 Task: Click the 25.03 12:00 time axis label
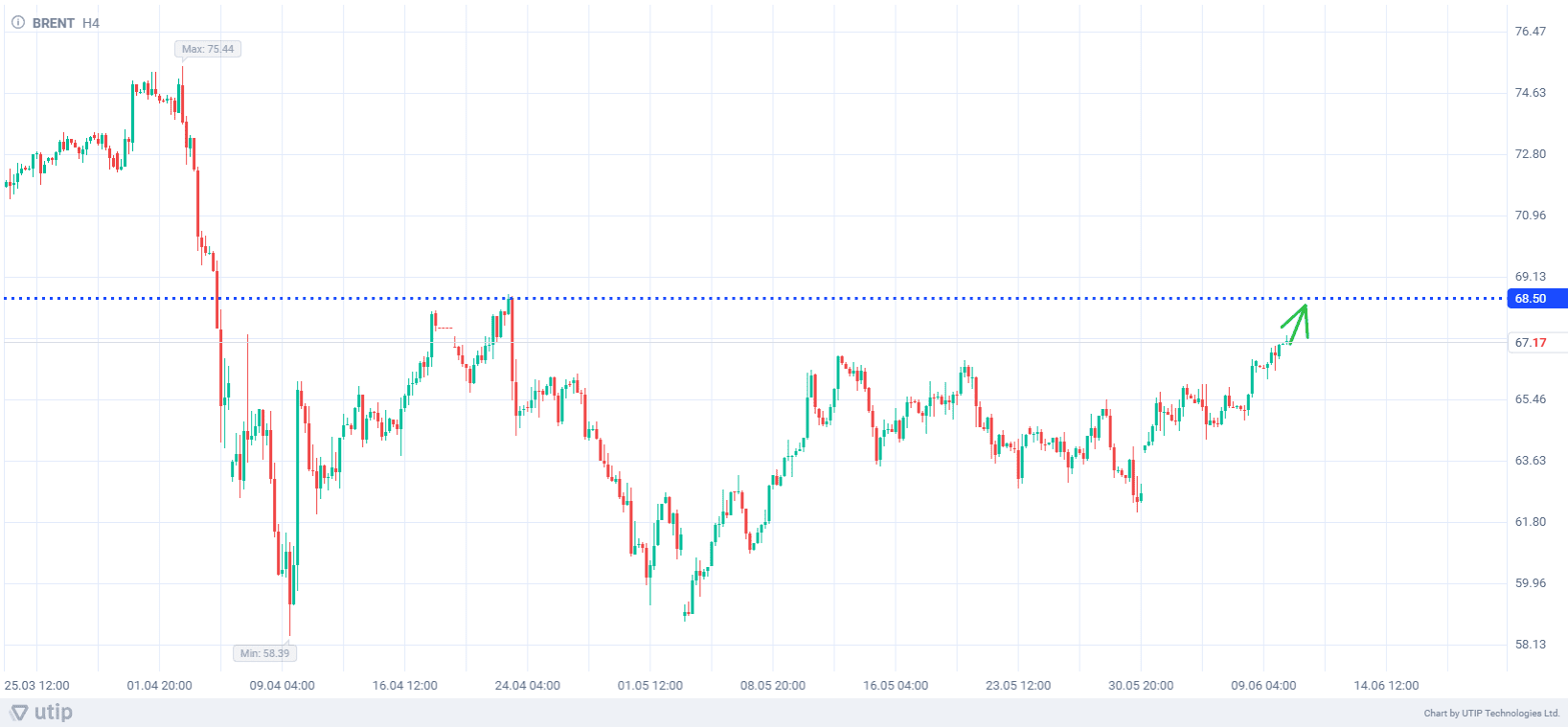[x=36, y=686]
